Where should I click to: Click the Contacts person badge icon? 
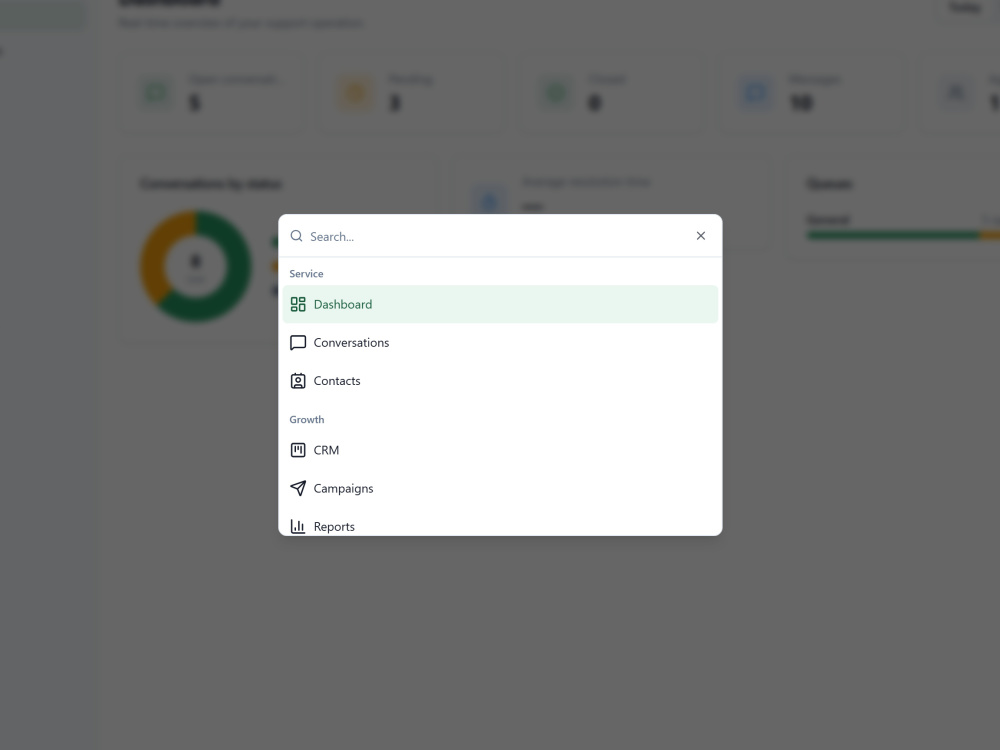coord(298,381)
